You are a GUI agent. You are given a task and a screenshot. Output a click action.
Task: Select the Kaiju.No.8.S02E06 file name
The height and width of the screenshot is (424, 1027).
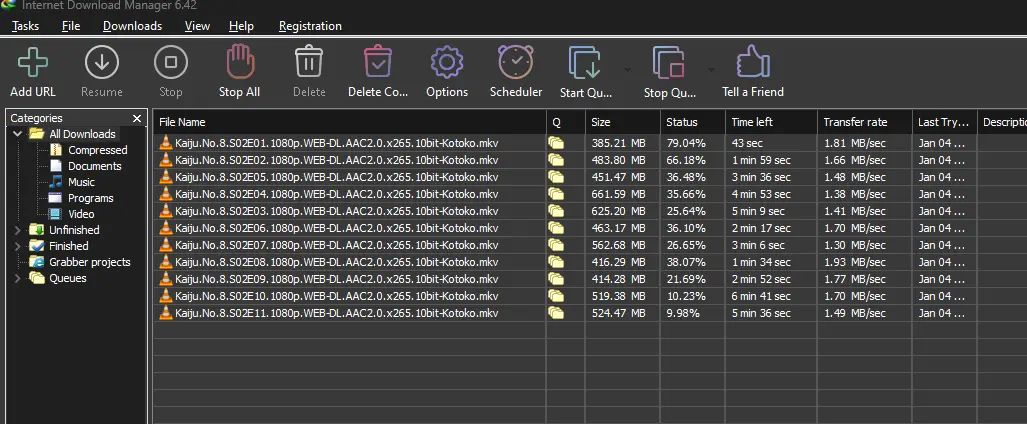[337, 228]
